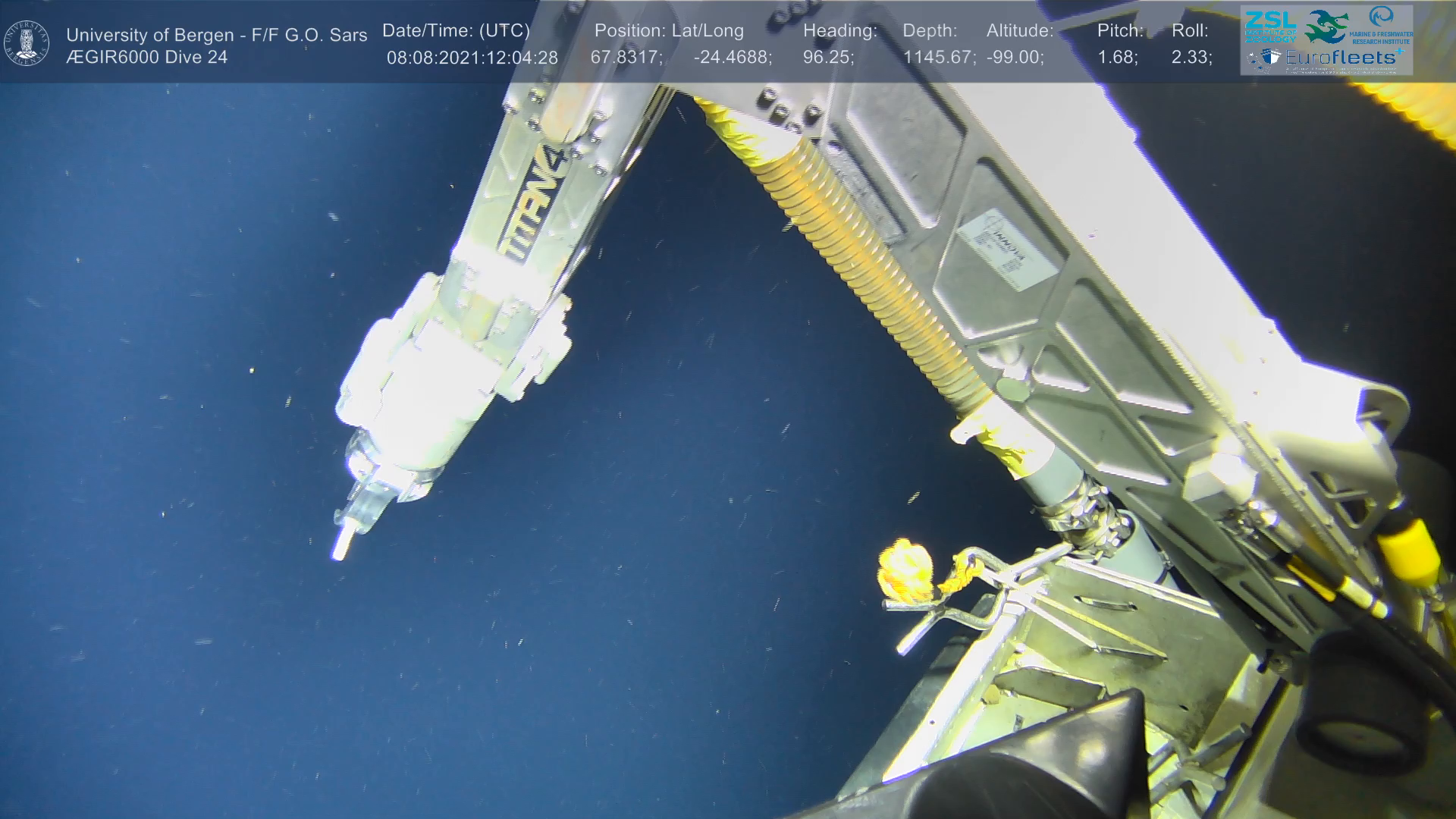Click the green-blue twin fish logo
Screen dimensions: 1456x819
tap(1327, 27)
